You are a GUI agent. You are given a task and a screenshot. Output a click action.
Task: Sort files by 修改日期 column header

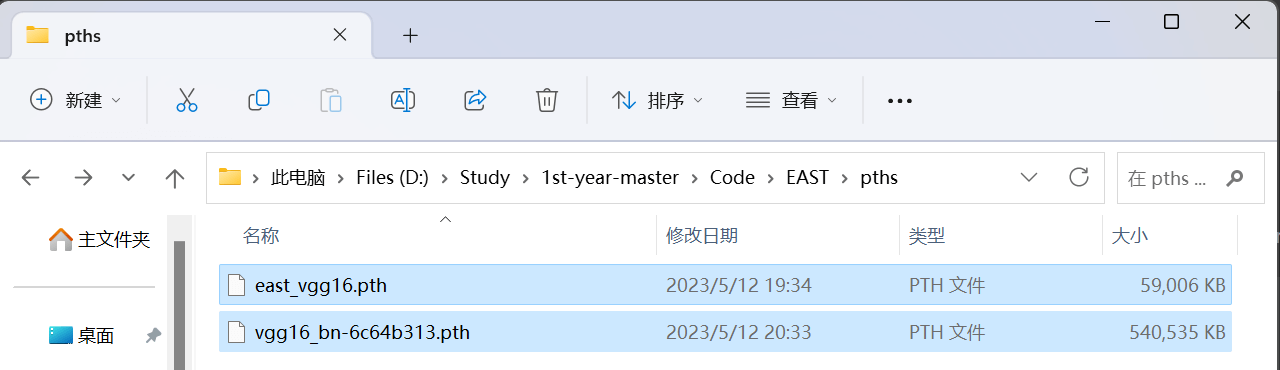[702, 236]
